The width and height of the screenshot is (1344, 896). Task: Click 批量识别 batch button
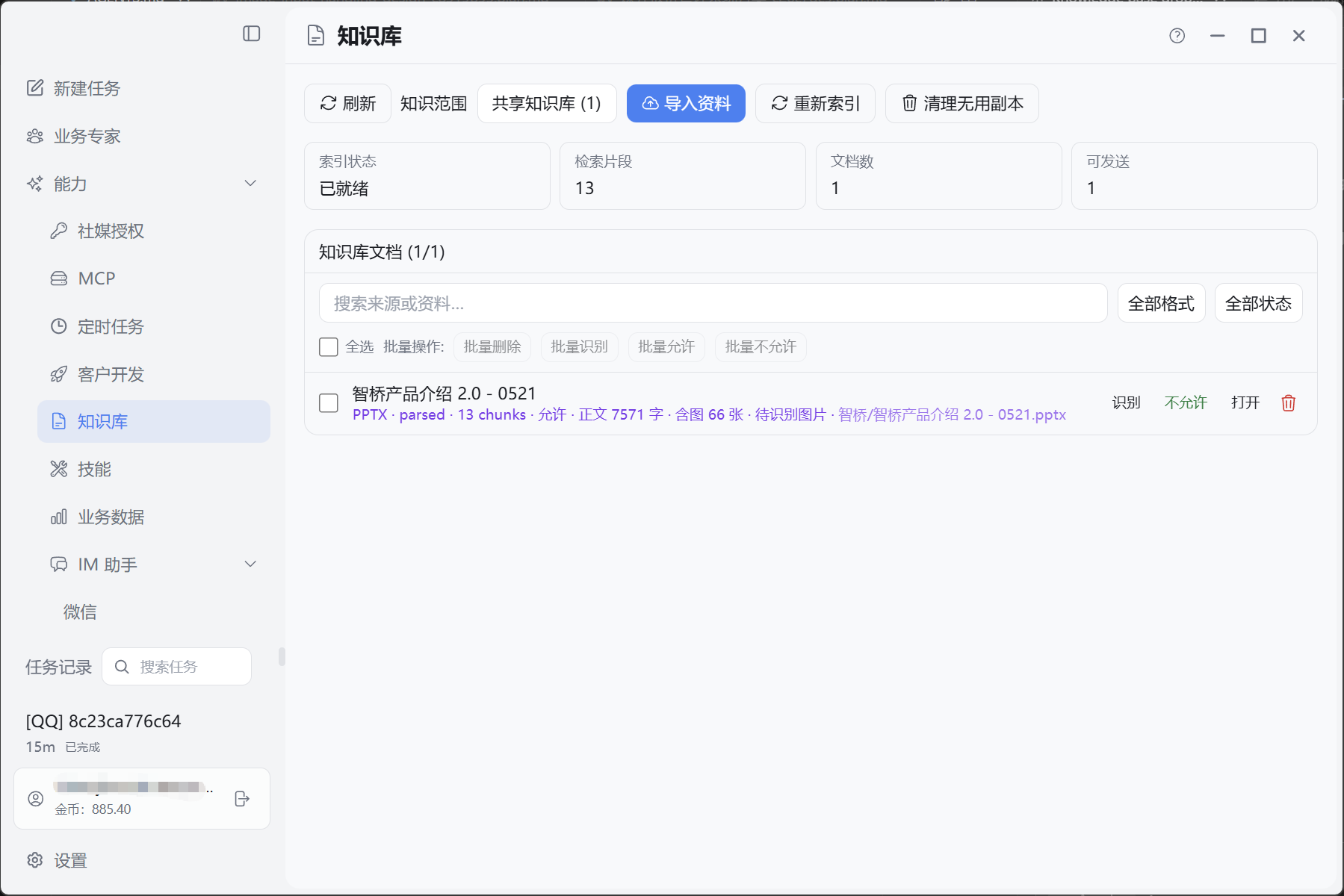pyautogui.click(x=579, y=347)
